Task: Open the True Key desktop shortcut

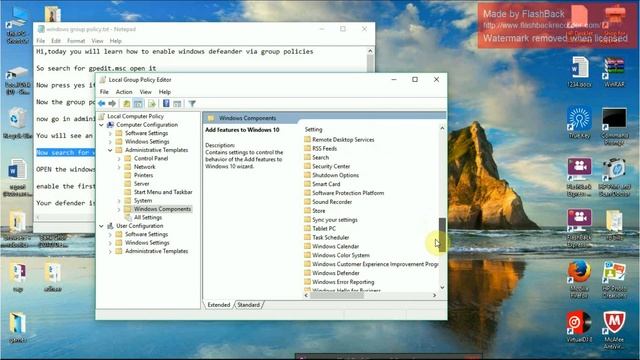Action: [x=579, y=123]
